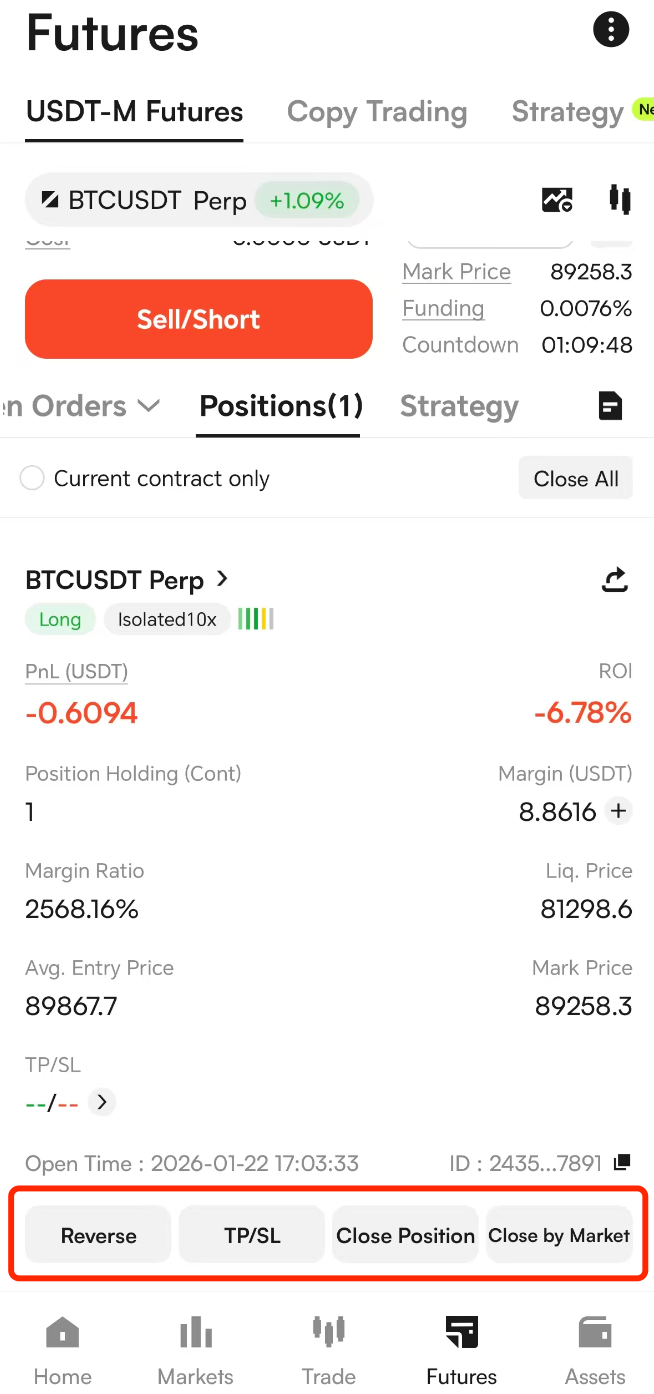Click the ADL level color indicator bars
The image size is (654, 1394).
[x=256, y=619]
